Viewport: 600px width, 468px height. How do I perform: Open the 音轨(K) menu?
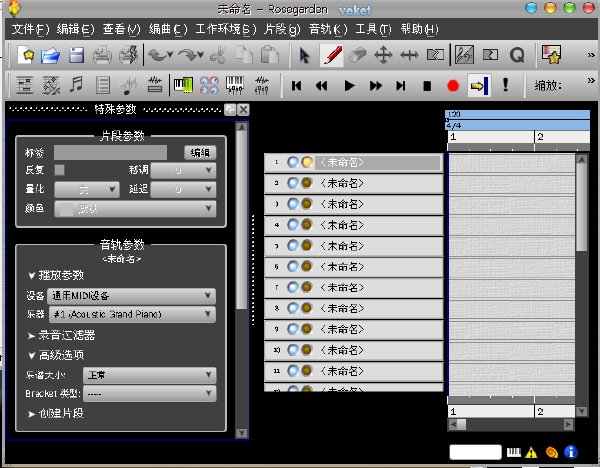[328, 29]
